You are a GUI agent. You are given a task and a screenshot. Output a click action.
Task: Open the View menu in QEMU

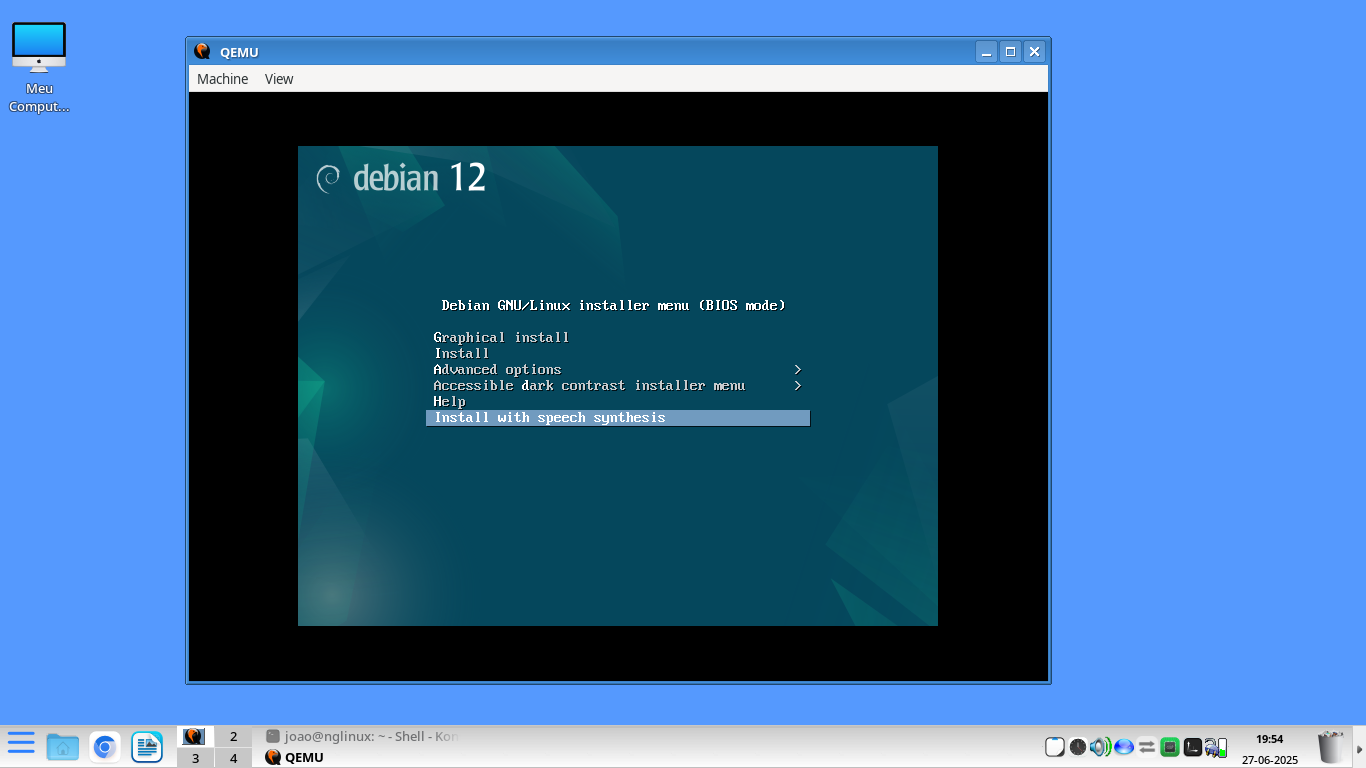[279, 79]
